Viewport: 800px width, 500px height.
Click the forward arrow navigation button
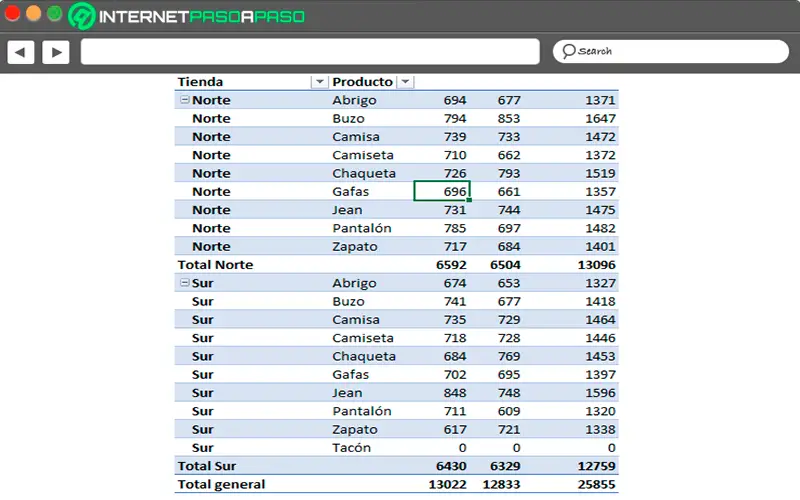click(x=56, y=52)
